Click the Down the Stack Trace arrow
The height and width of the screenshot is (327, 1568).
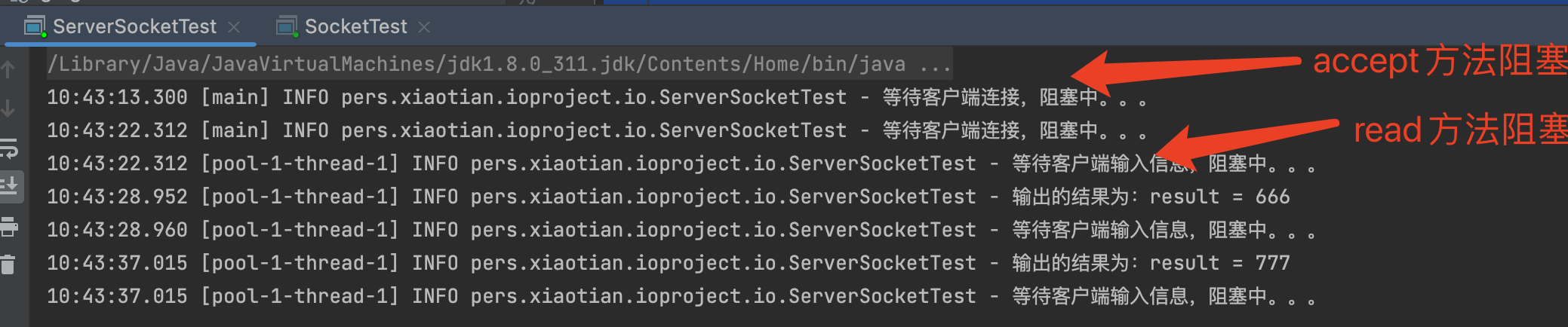8,108
